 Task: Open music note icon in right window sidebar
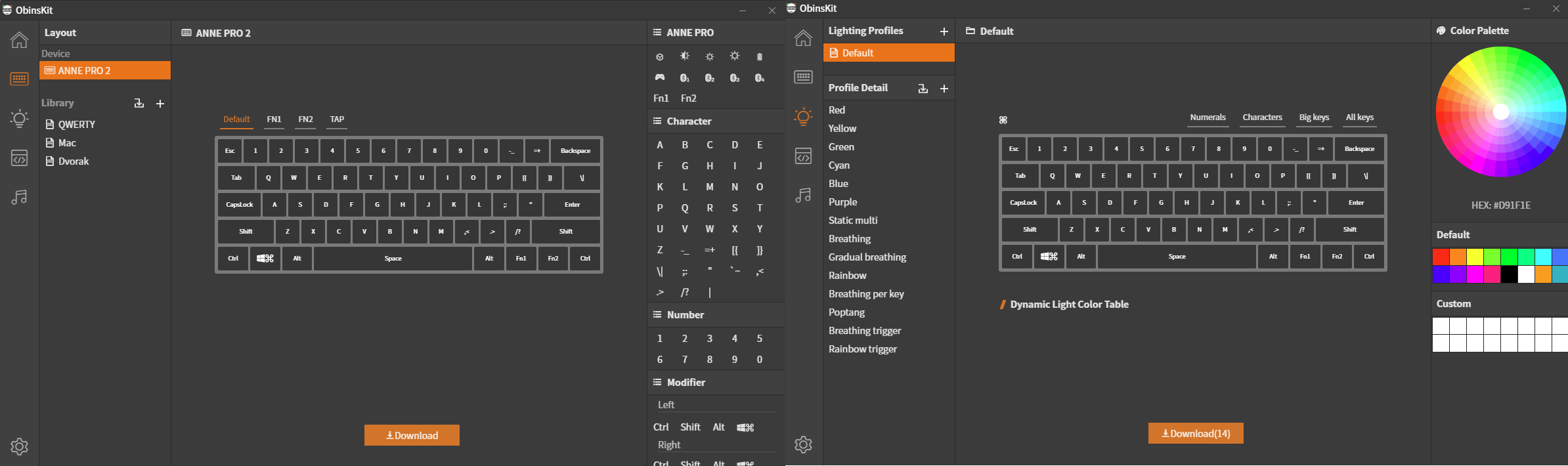803,195
